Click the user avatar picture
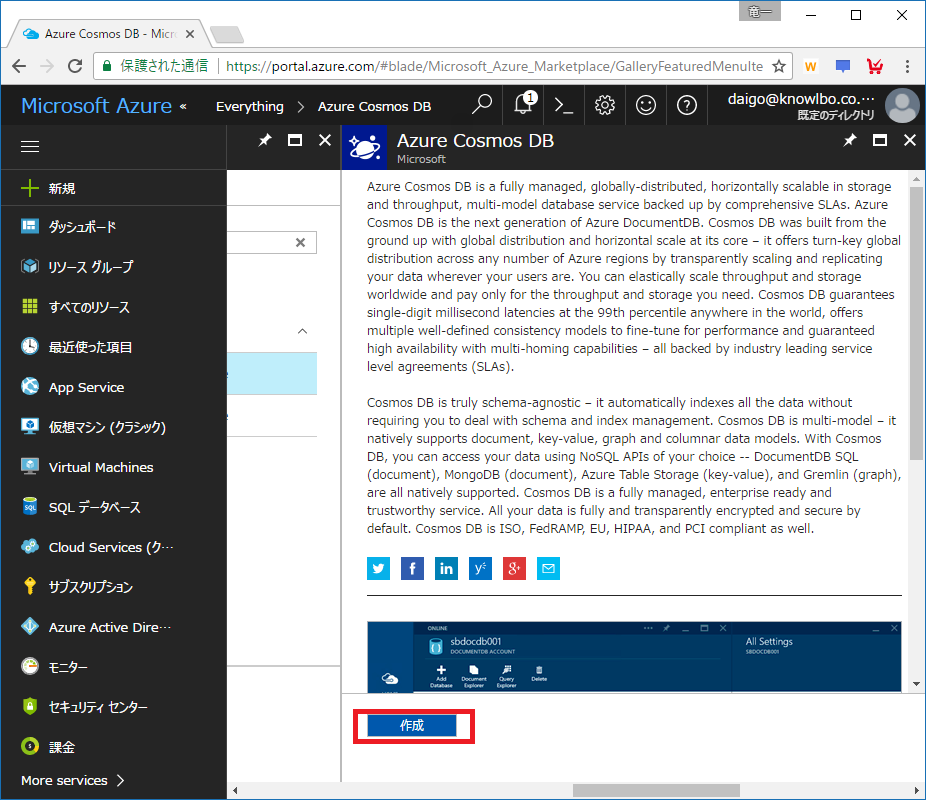This screenshot has width=926, height=800. tap(902, 106)
